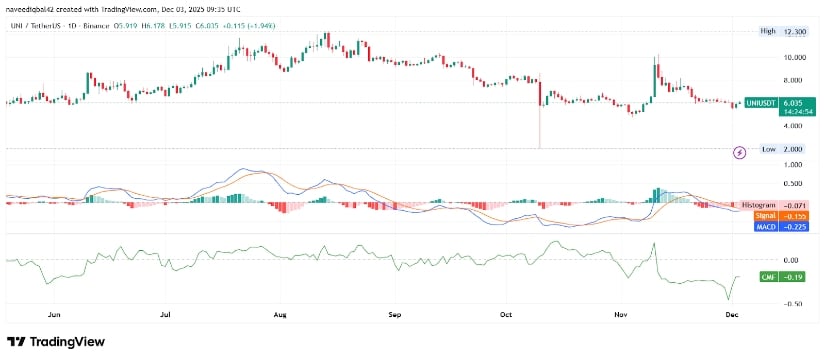Viewport: 825px width, 360px height.
Task: Click the Nov label on time axis
Action: [620, 315]
